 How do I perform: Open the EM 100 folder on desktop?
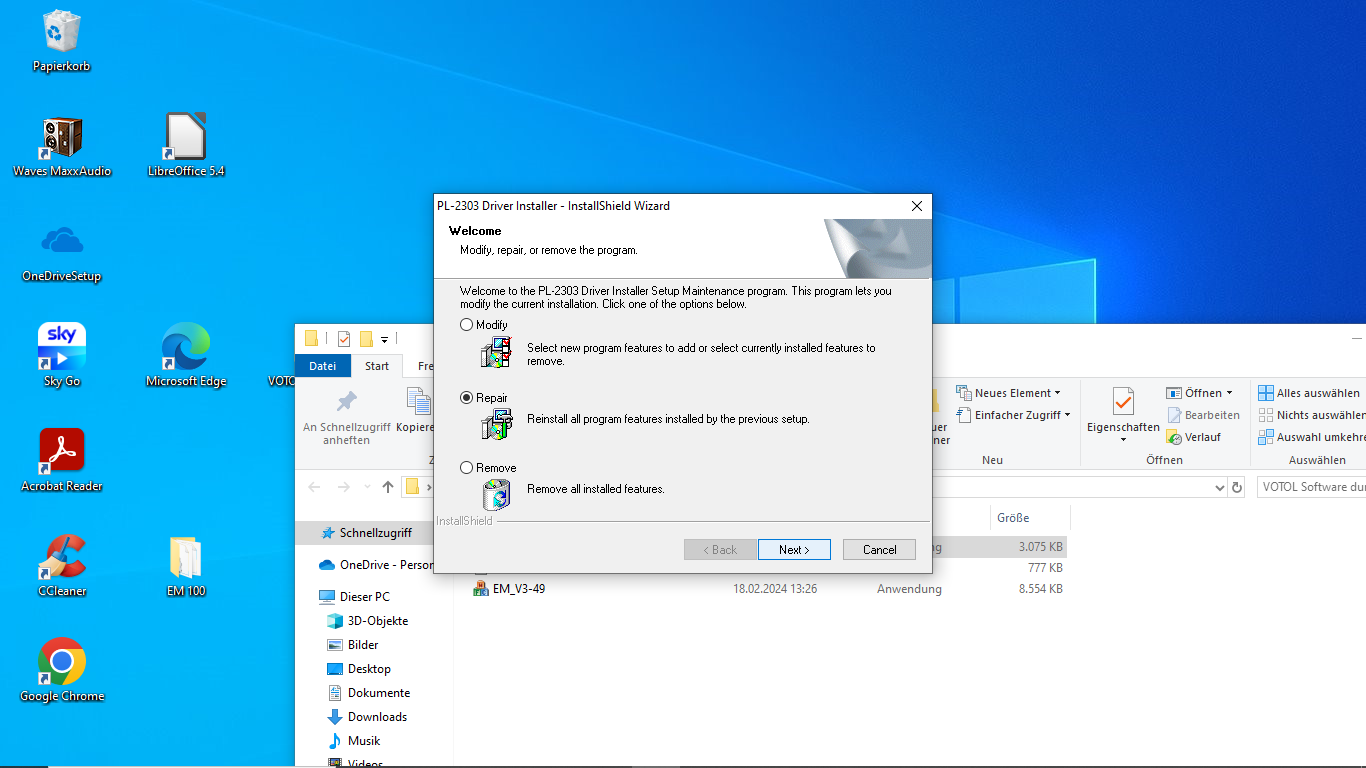(x=186, y=558)
